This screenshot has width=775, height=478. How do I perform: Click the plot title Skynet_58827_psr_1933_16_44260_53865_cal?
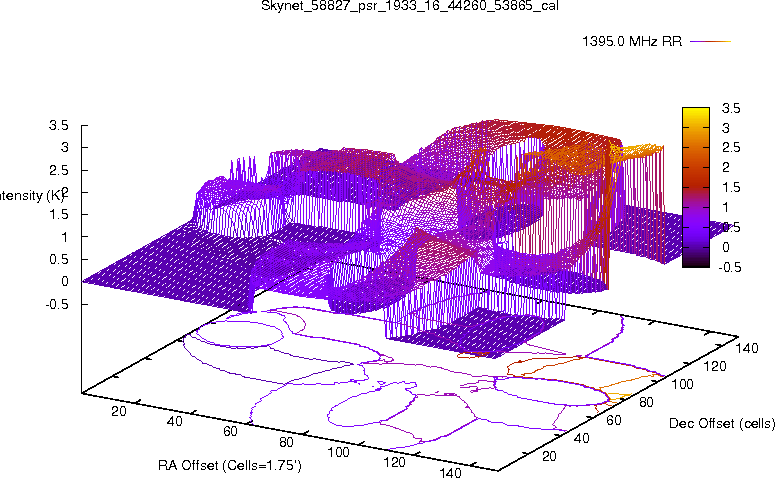pyautogui.click(x=410, y=6)
